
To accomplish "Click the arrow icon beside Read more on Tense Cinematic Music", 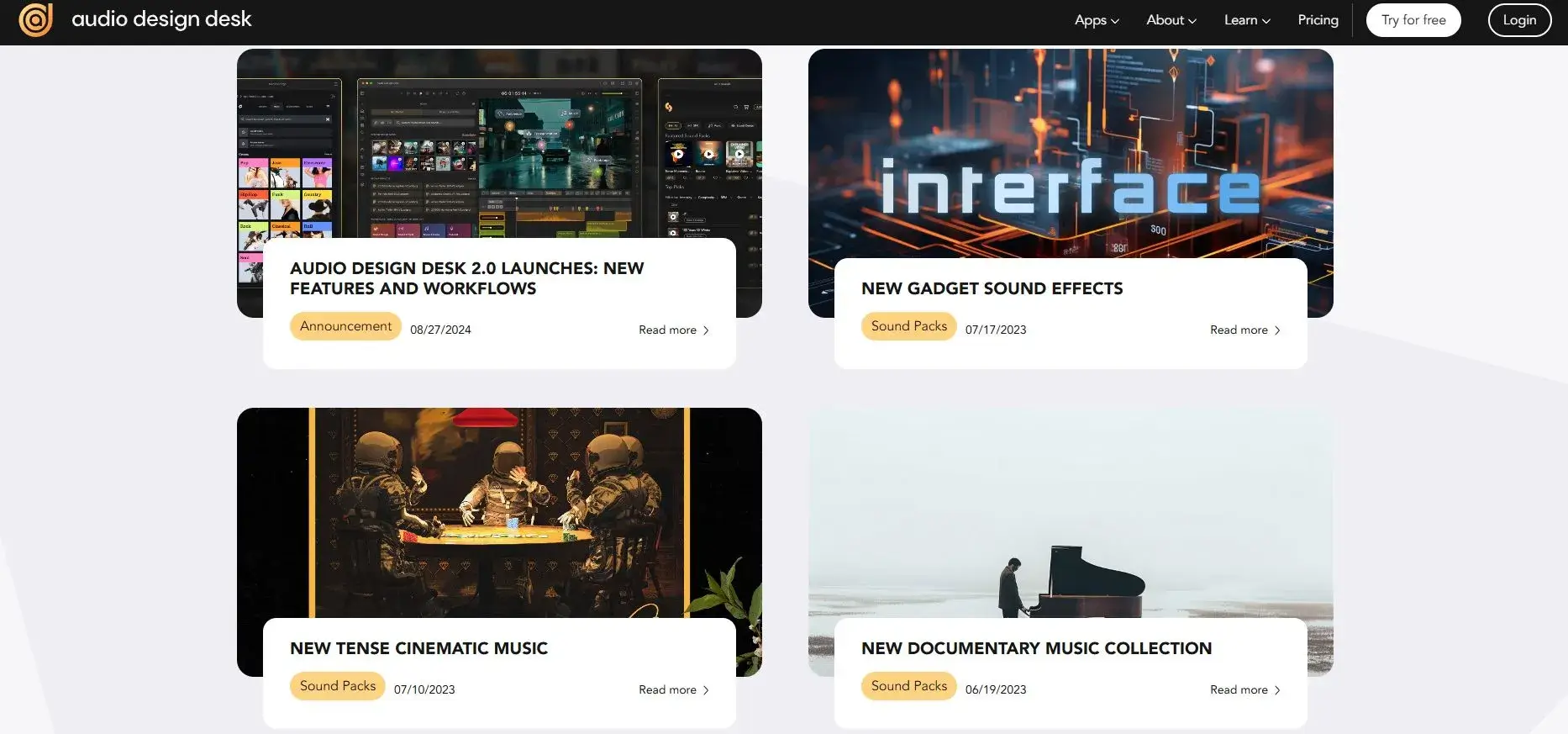I will [706, 690].
